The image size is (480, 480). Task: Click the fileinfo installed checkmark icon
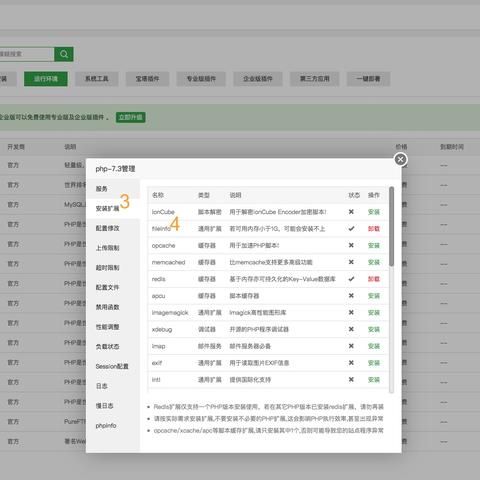351,229
